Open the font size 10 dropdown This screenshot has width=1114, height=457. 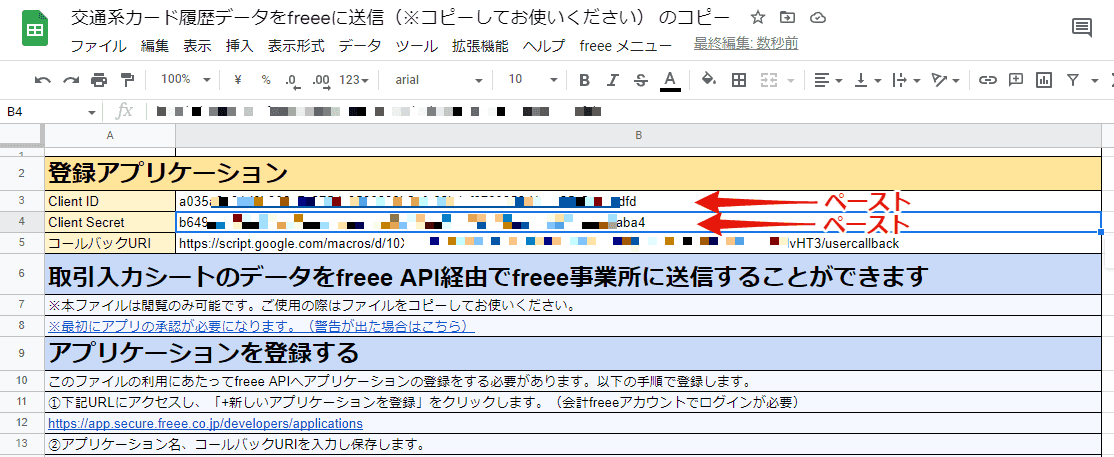point(533,80)
